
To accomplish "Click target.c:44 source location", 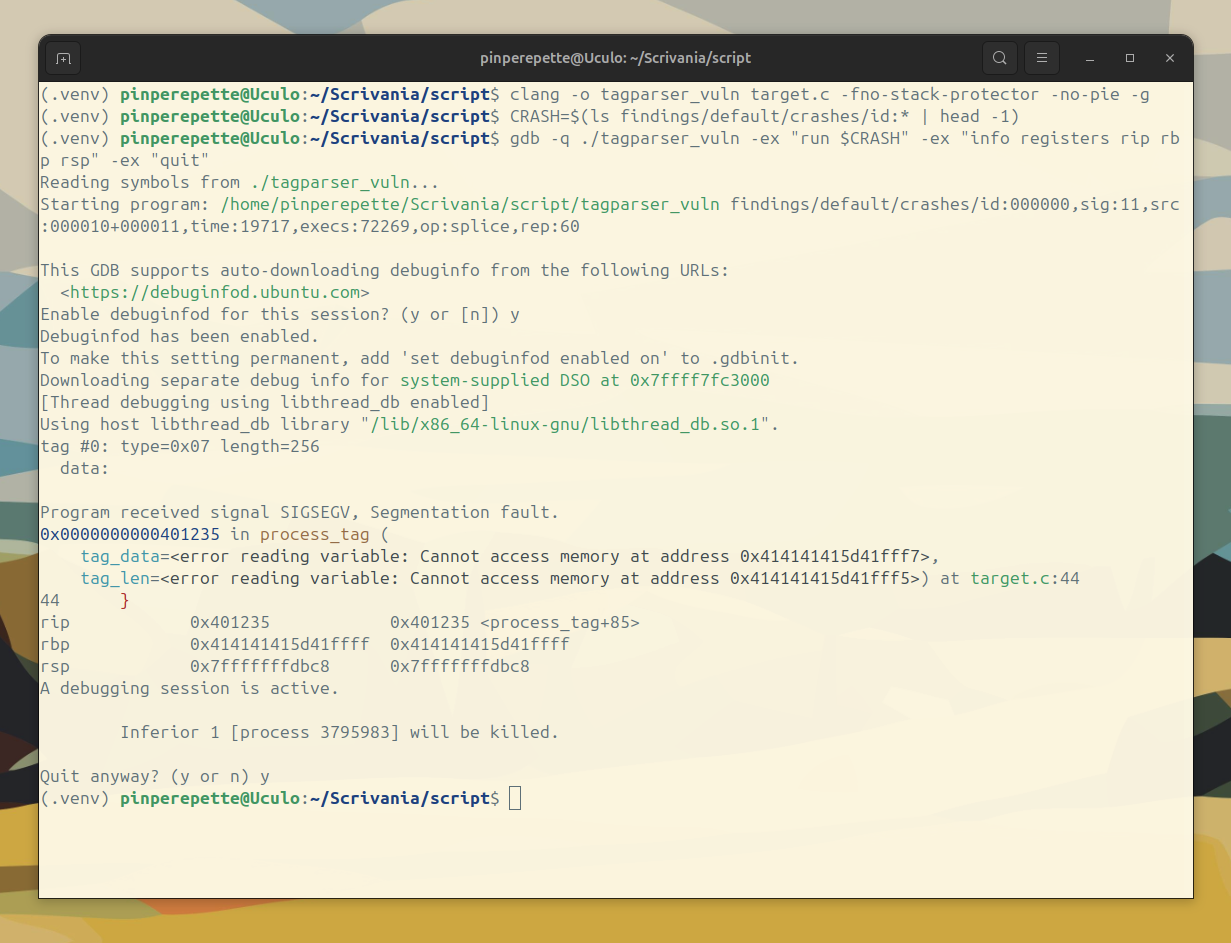I will tap(1024, 578).
